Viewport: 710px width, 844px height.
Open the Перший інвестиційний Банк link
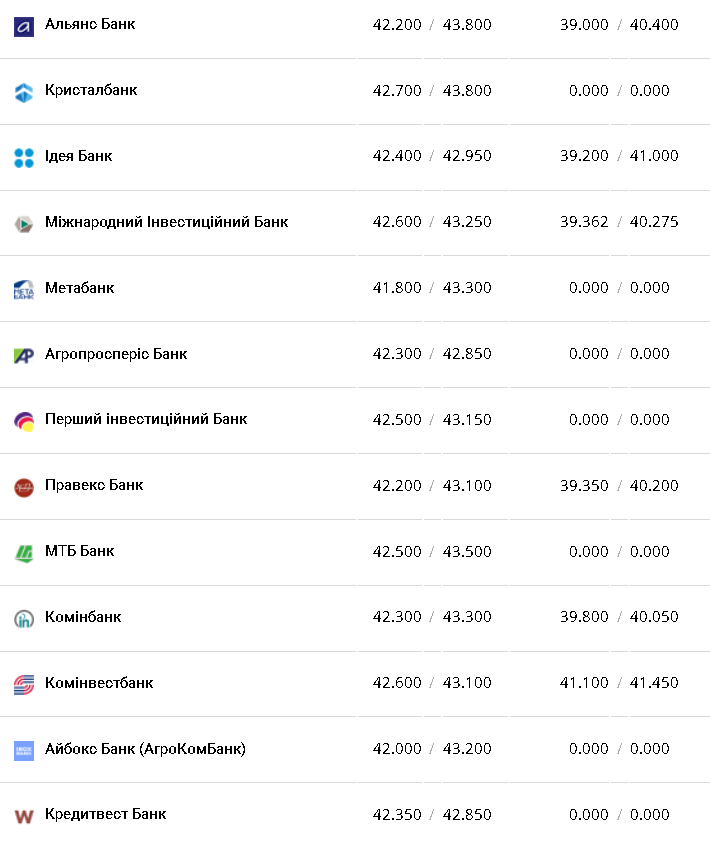146,419
